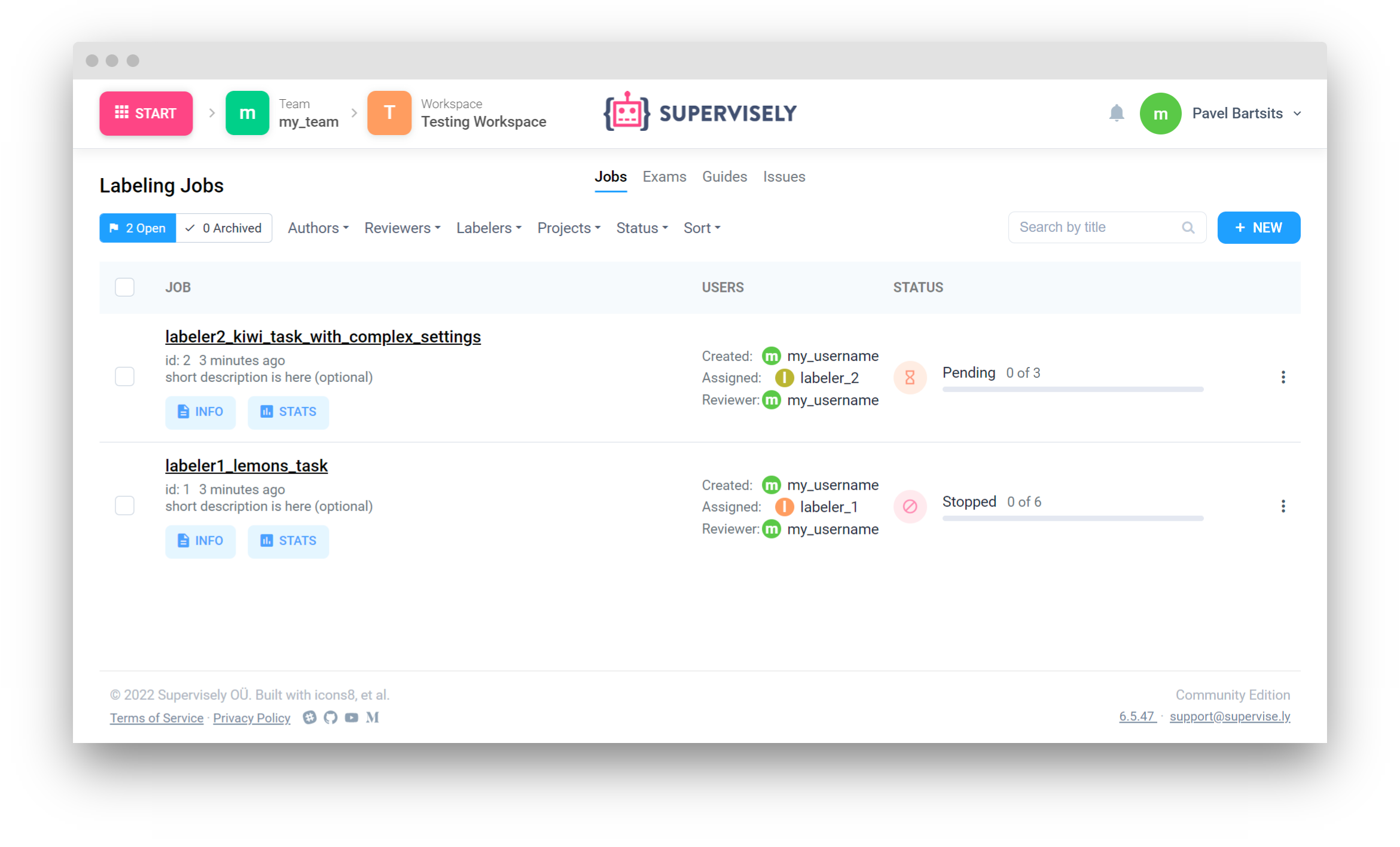
Task: Open the kebab menu for kiwi job
Action: 1283,377
